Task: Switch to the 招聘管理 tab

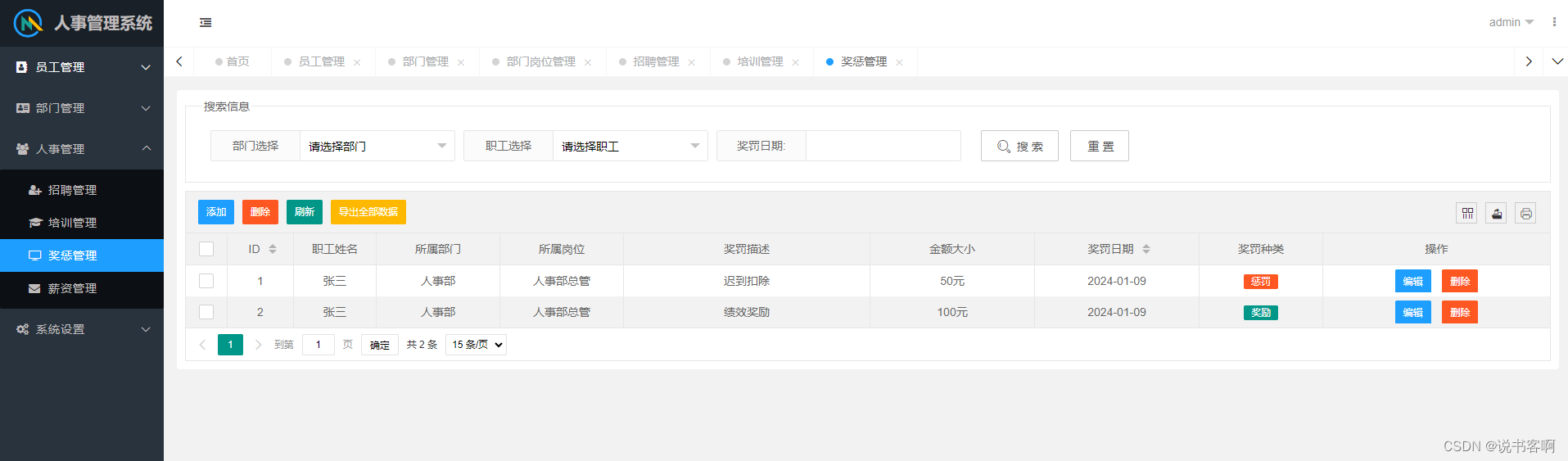Action: (656, 61)
